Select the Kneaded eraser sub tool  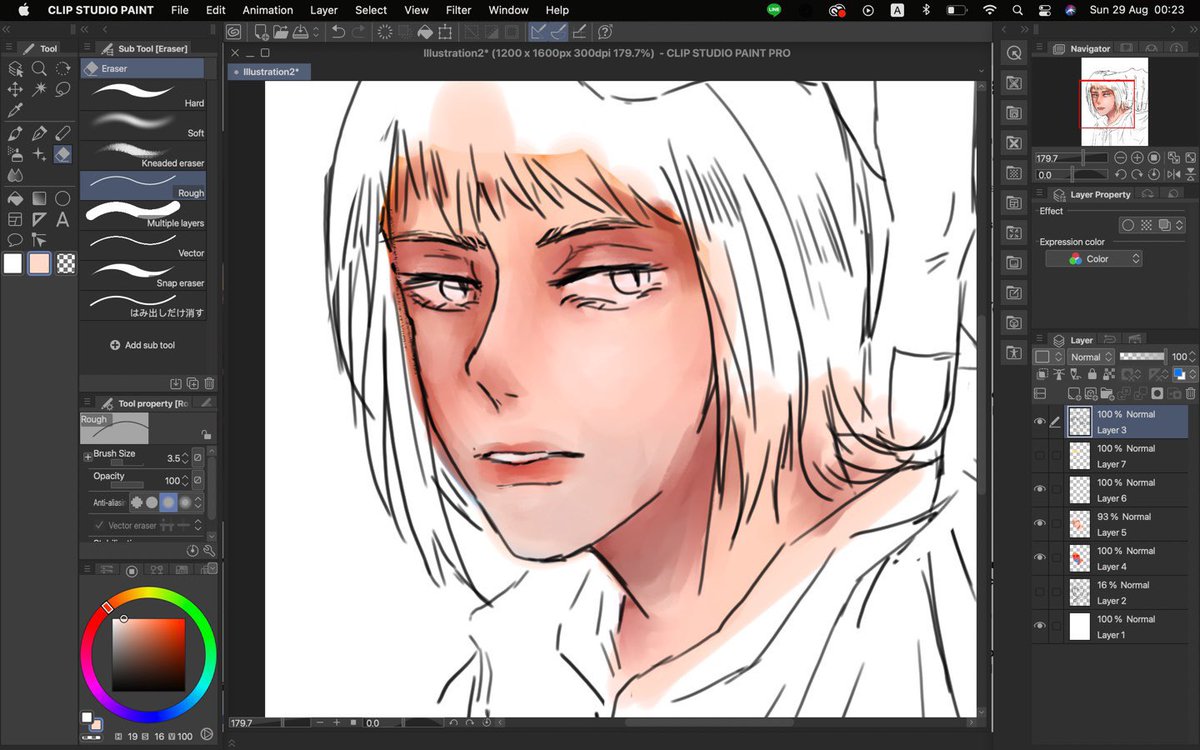pos(143,155)
